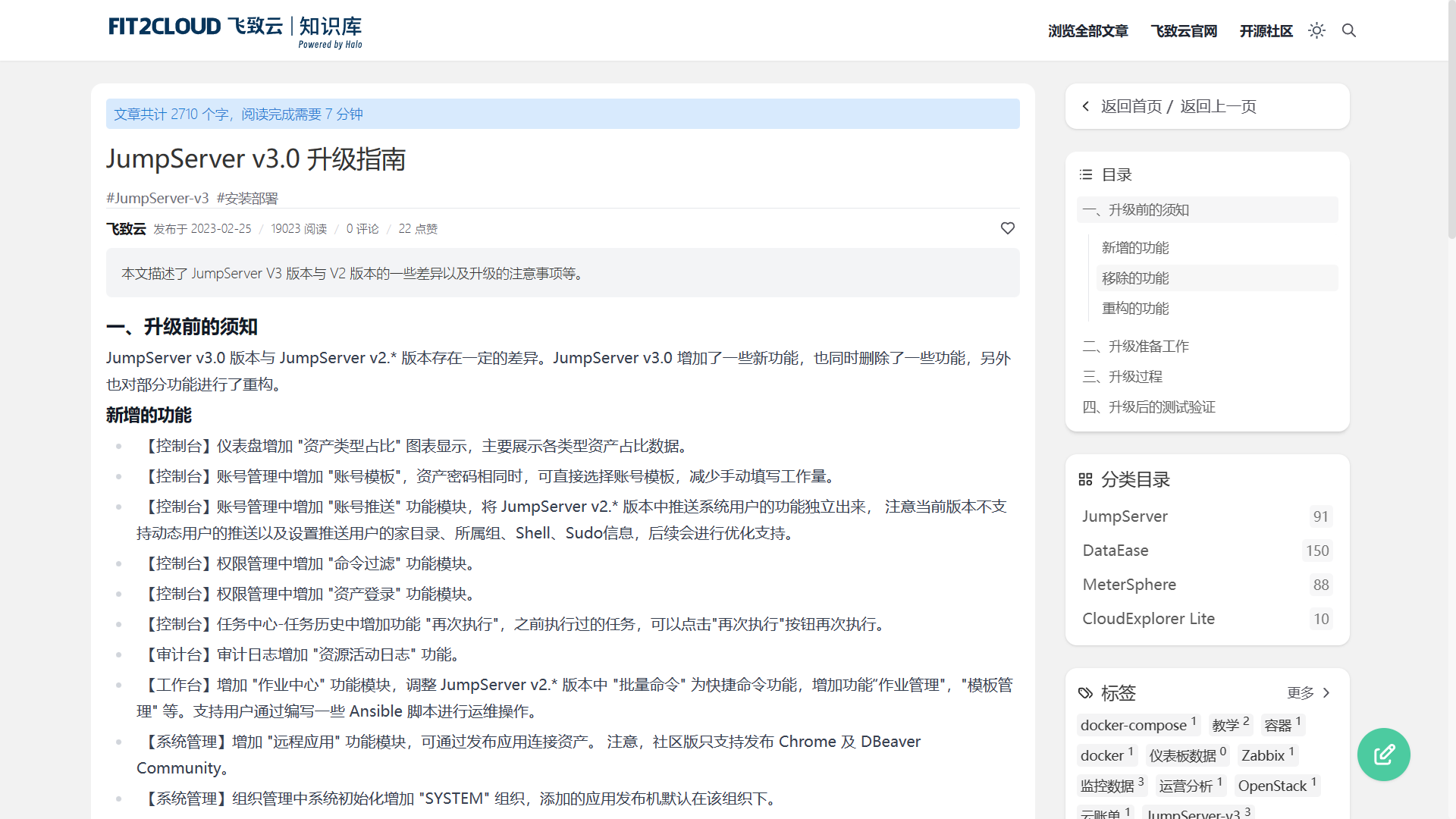The image size is (1456, 819).
Task: Click the 22 点赞 like count
Action: (x=418, y=229)
